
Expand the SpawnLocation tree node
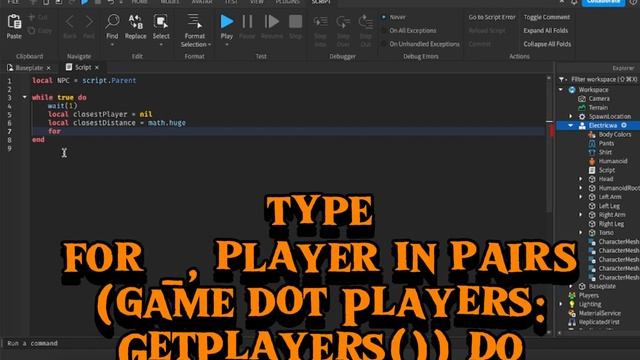point(571,116)
